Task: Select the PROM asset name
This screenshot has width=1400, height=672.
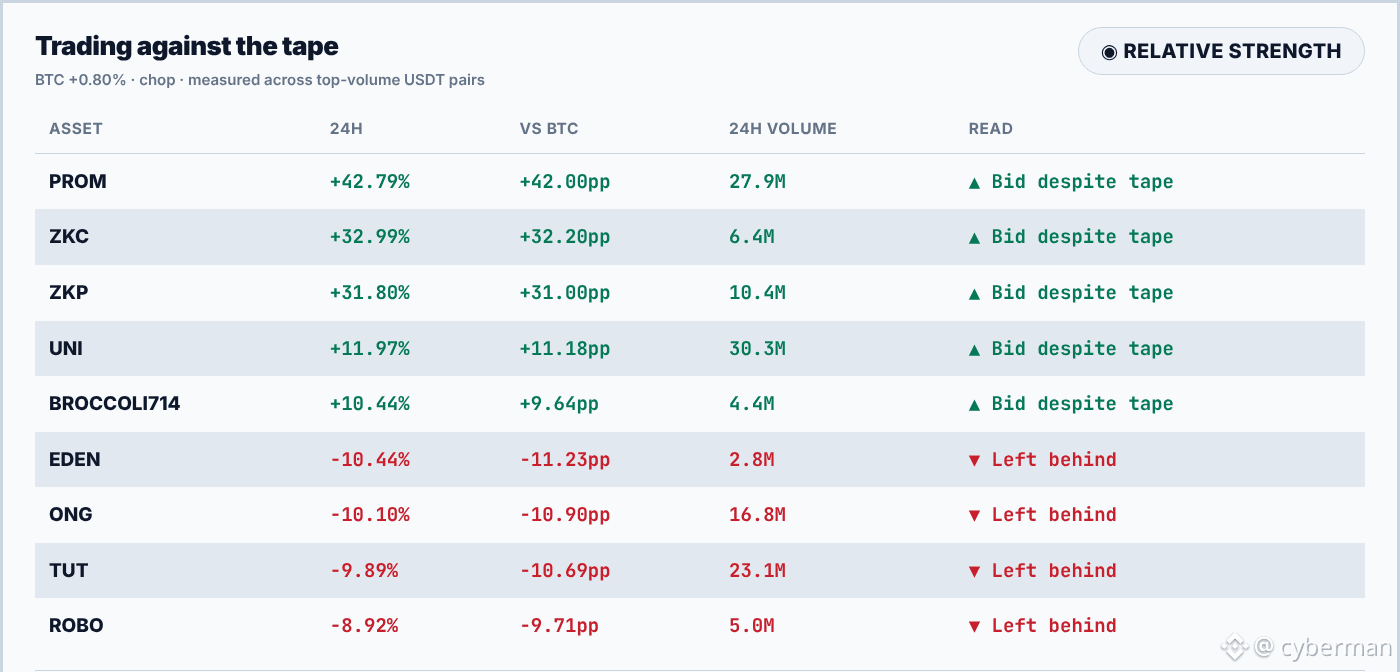Action: [78, 182]
